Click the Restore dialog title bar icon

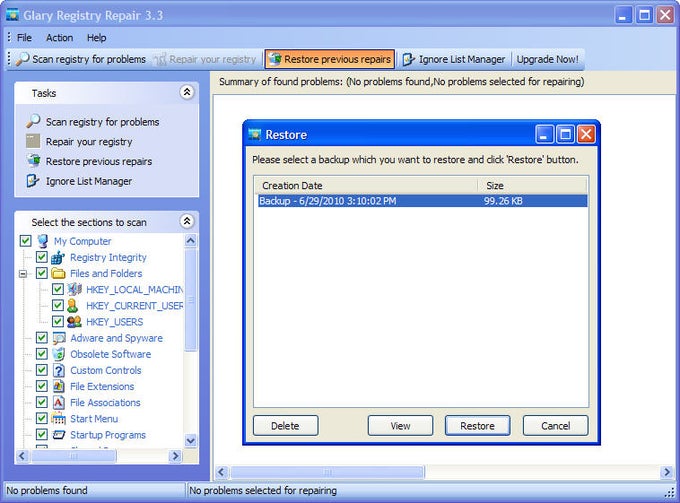click(x=255, y=134)
